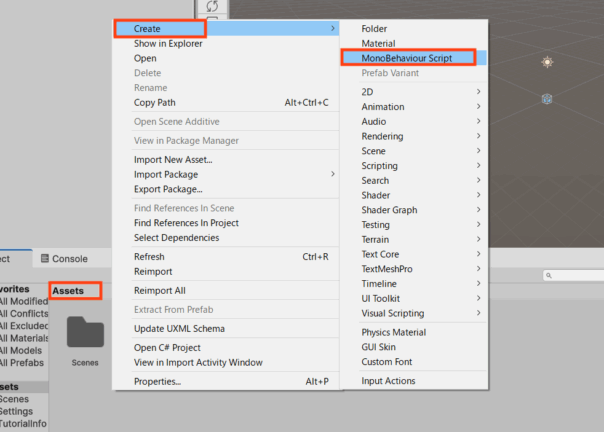Select All Materials in Favorites
This screenshot has width=604, height=432.
click(22, 339)
